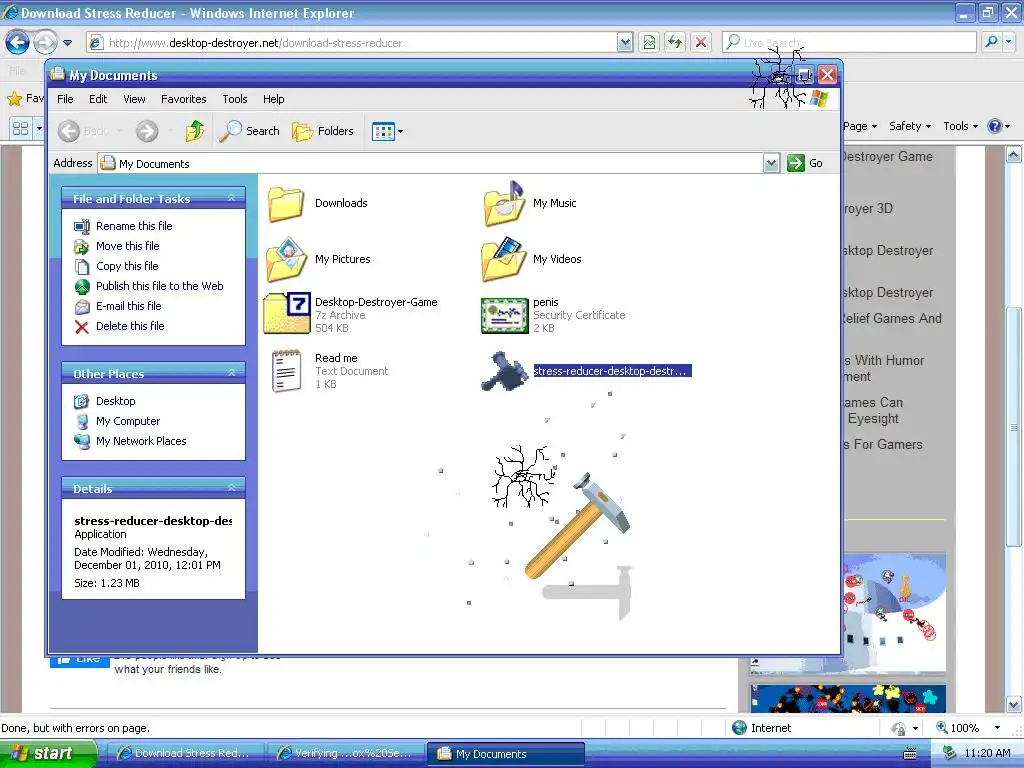Open the IE Page menu

point(860,126)
